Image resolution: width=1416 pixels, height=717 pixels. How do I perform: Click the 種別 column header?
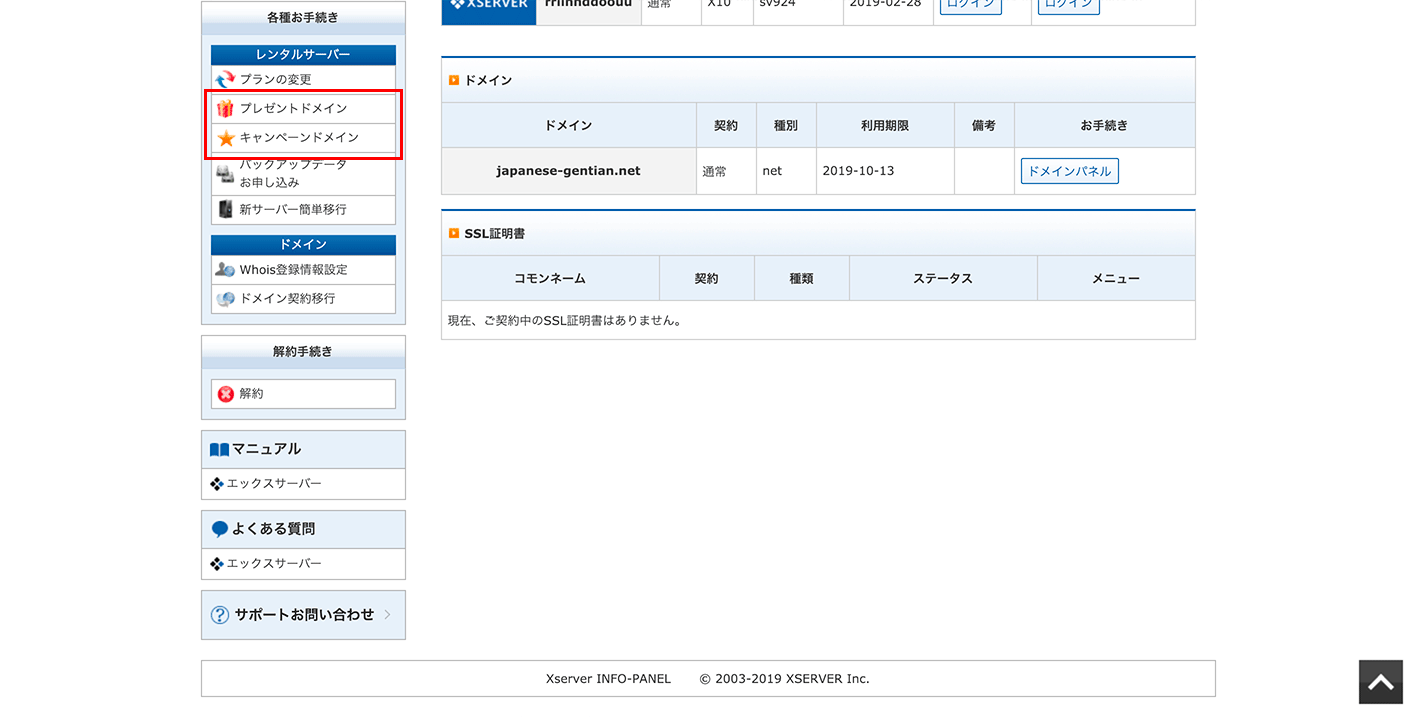click(x=786, y=126)
